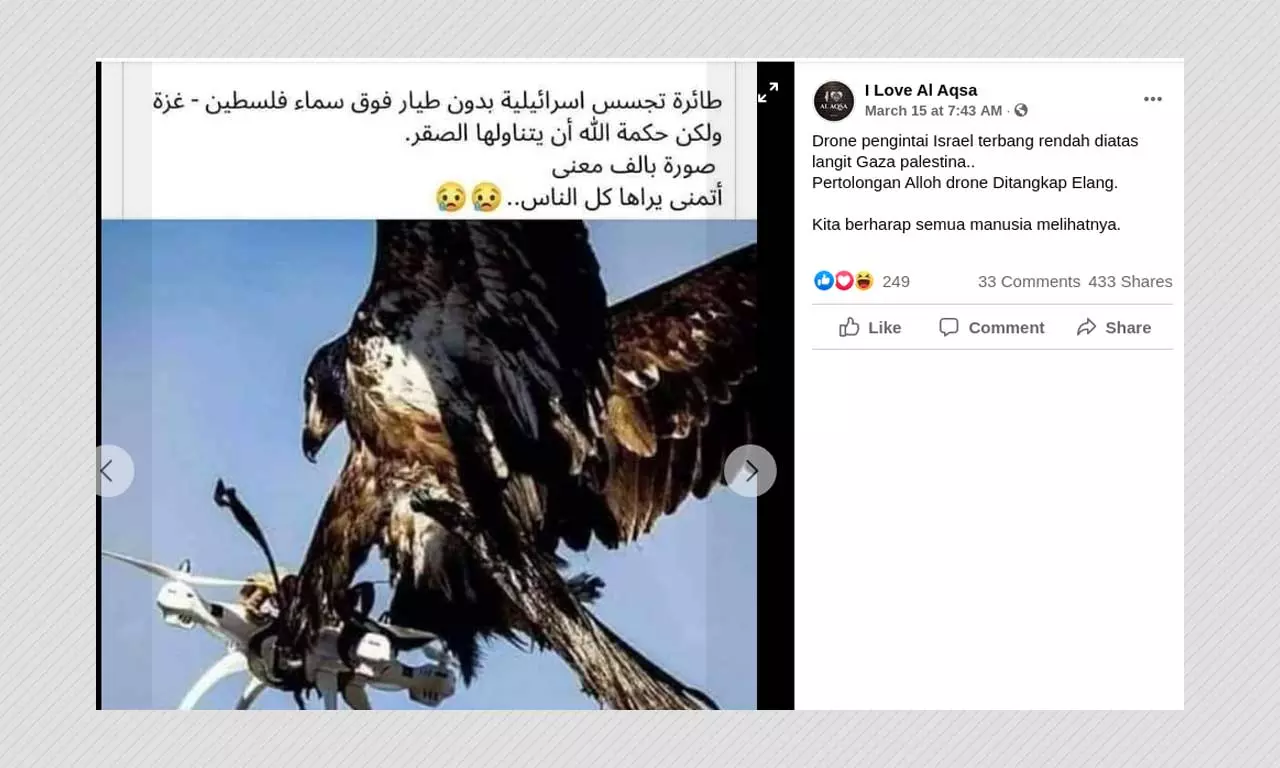Open the 33 Comments list
Image resolution: width=1280 pixels, height=768 pixels.
click(1029, 282)
